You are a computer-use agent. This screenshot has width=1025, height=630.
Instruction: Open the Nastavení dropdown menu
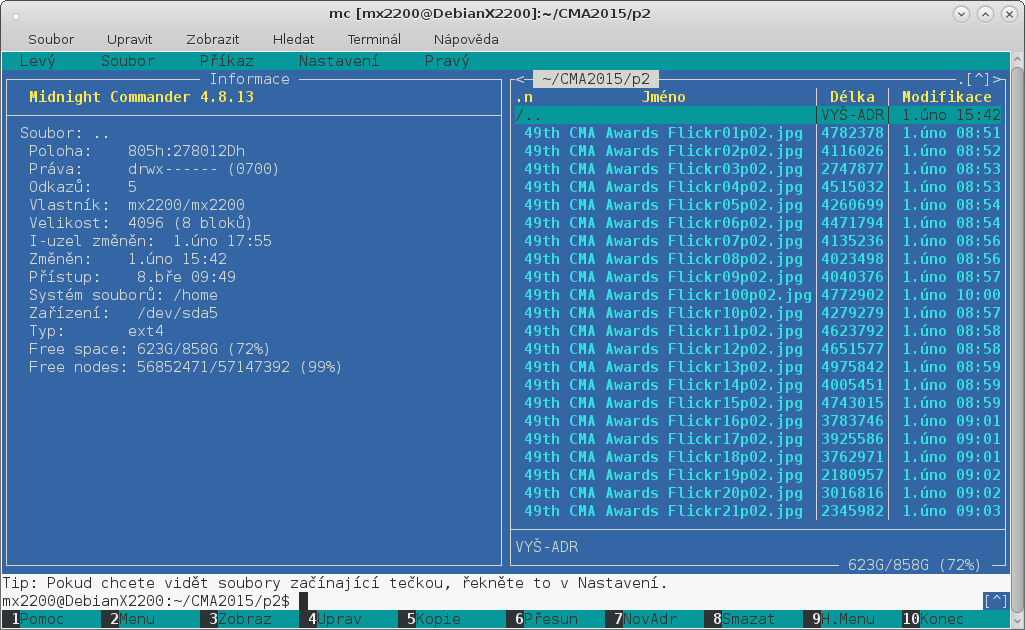(339, 61)
